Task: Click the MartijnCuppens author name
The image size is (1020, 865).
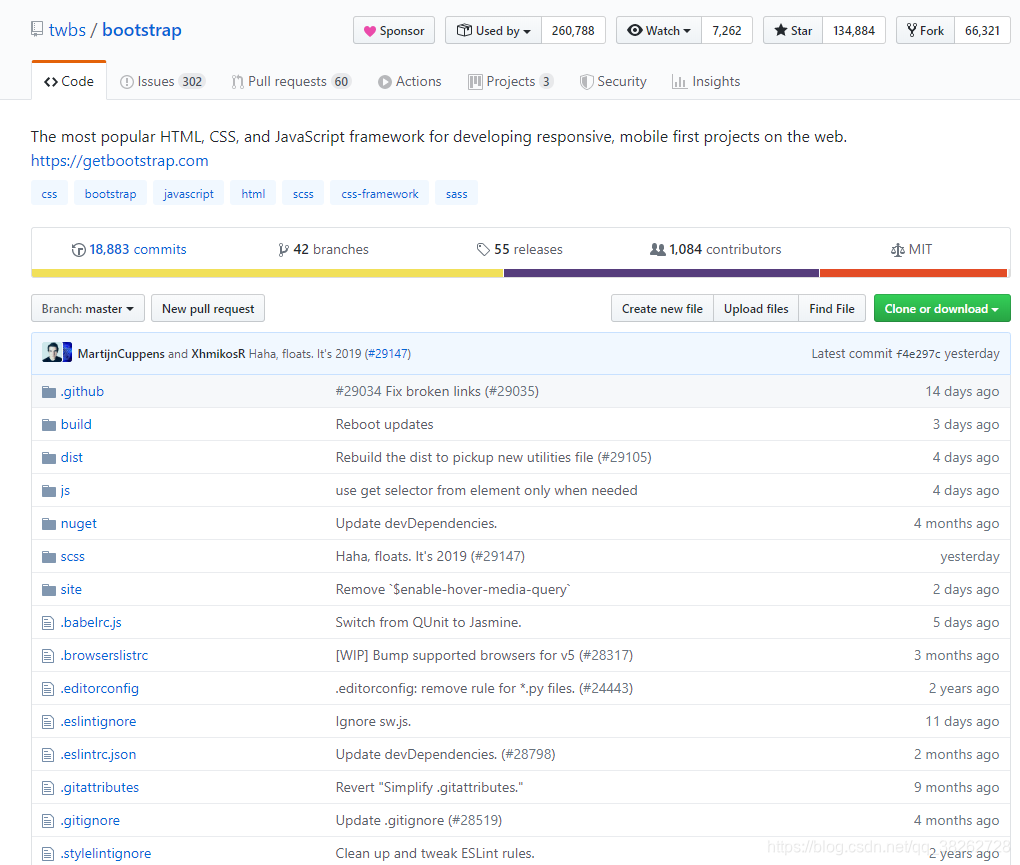Action: tap(121, 354)
